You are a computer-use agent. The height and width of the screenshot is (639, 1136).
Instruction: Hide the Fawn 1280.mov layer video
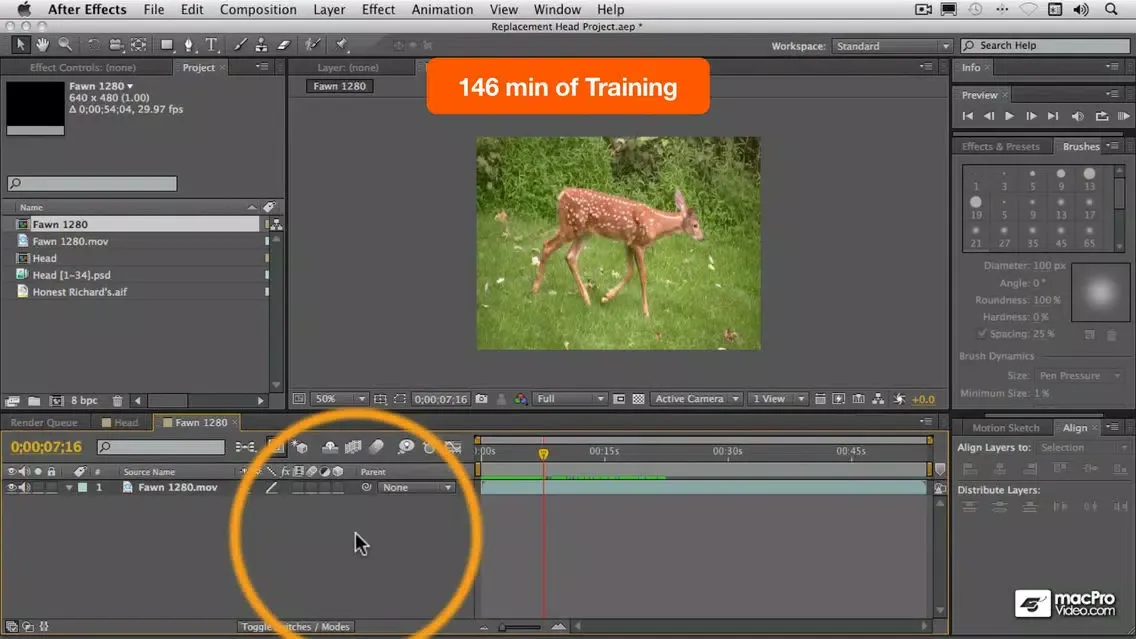(x=12, y=488)
